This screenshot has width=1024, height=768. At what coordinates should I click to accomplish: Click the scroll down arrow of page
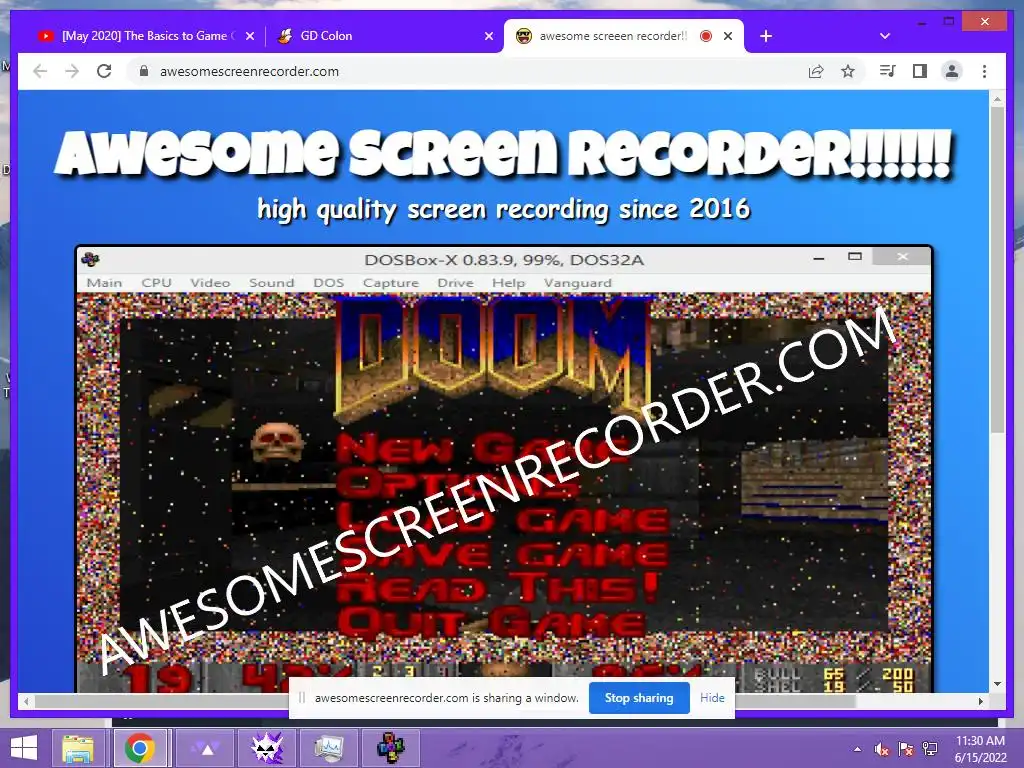click(x=997, y=684)
